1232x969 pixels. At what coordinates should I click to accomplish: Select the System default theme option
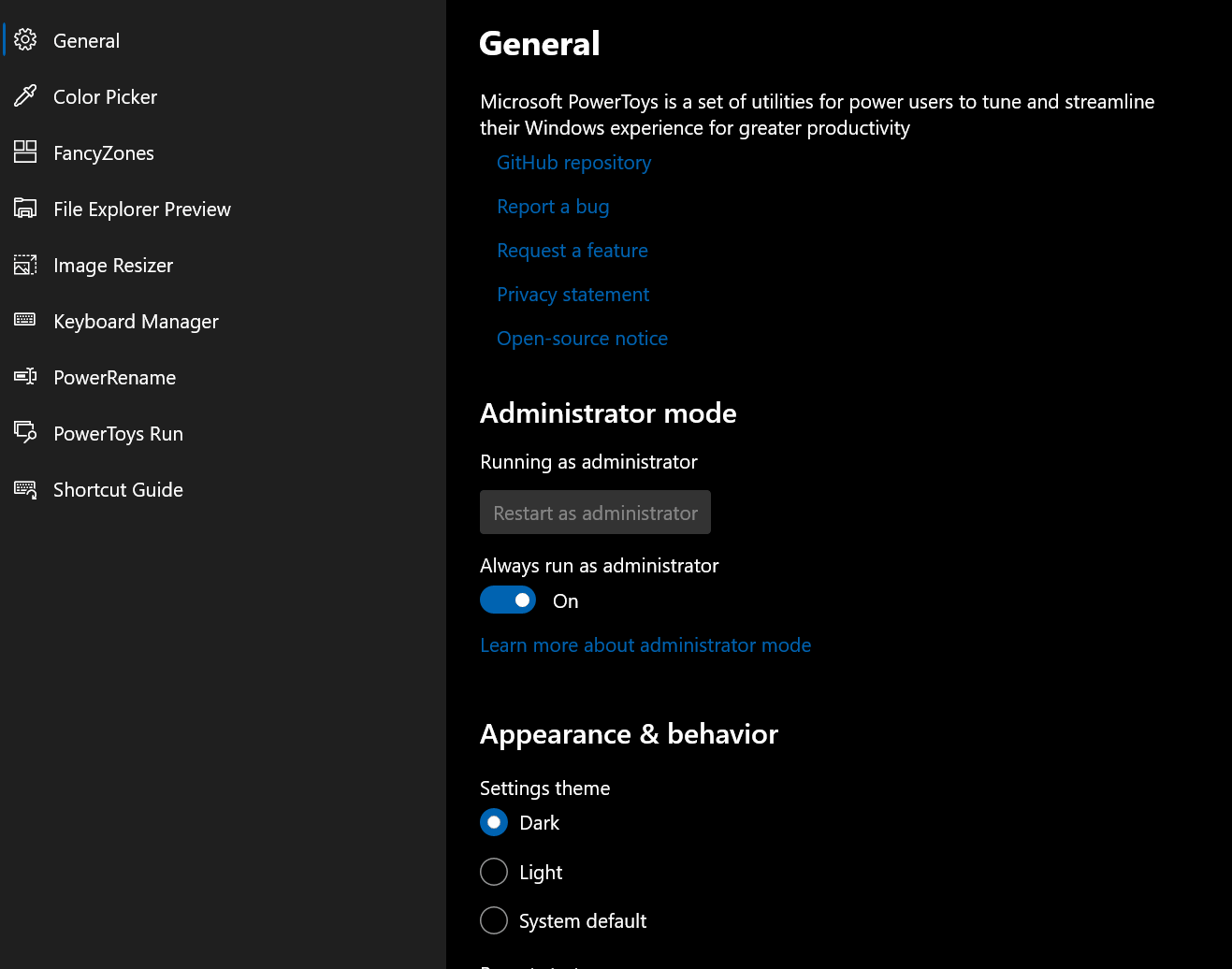pyautogui.click(x=494, y=920)
